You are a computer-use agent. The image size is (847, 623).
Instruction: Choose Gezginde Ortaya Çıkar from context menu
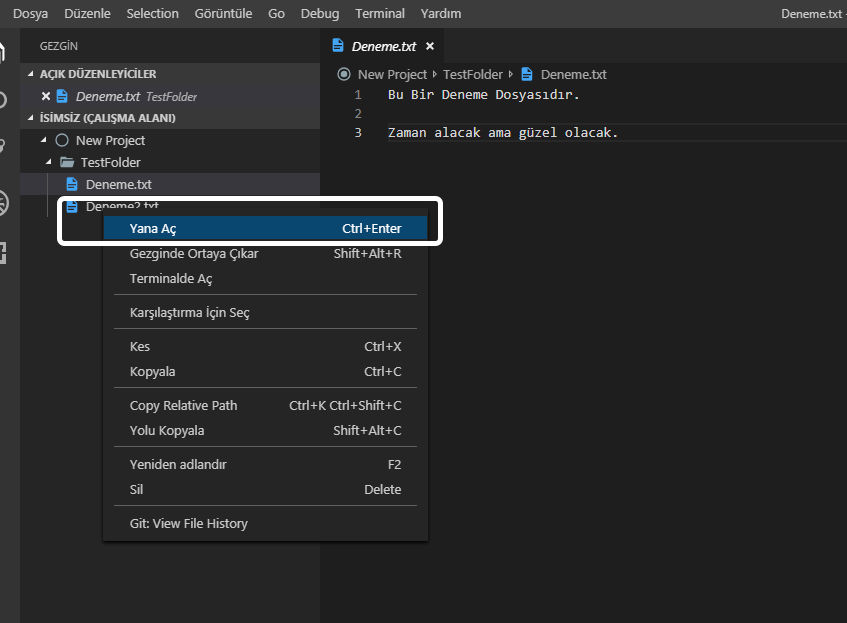tap(265, 253)
